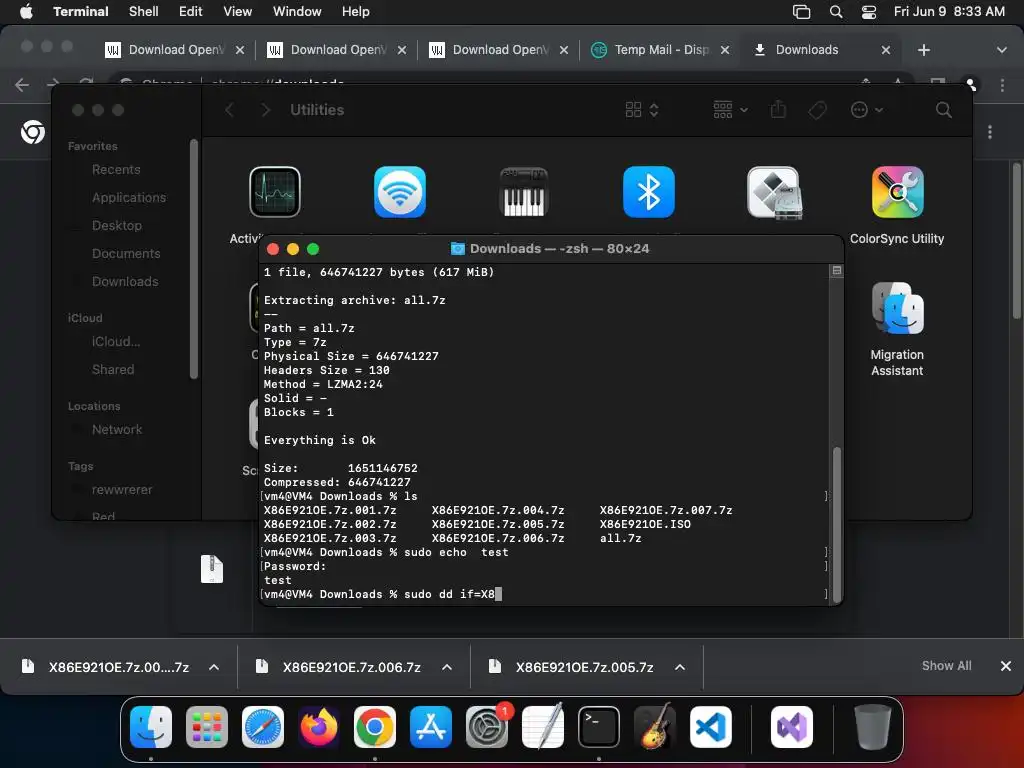The width and height of the screenshot is (1024, 768).
Task: Close the Temp Mail tab
Action: (x=725, y=50)
